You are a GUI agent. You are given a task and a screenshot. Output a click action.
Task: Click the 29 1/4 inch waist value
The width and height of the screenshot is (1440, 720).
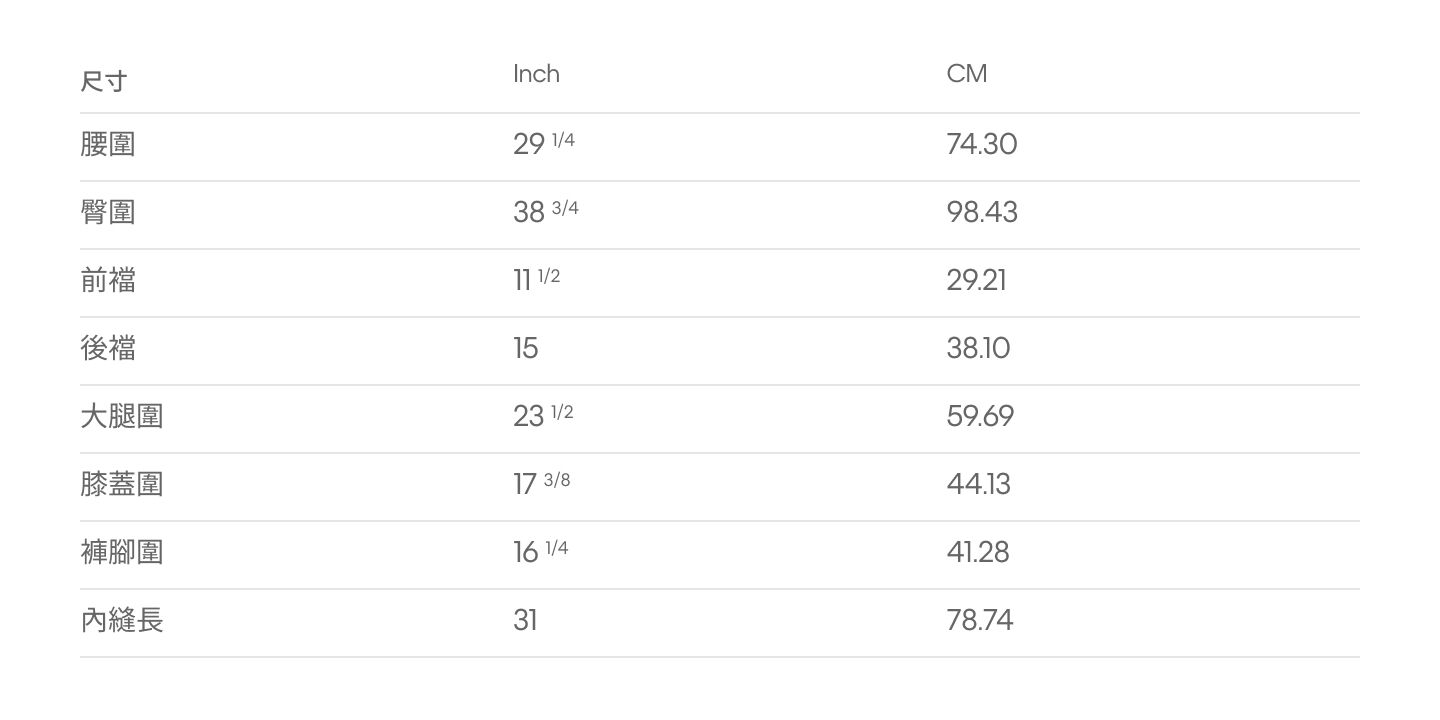[544, 143]
